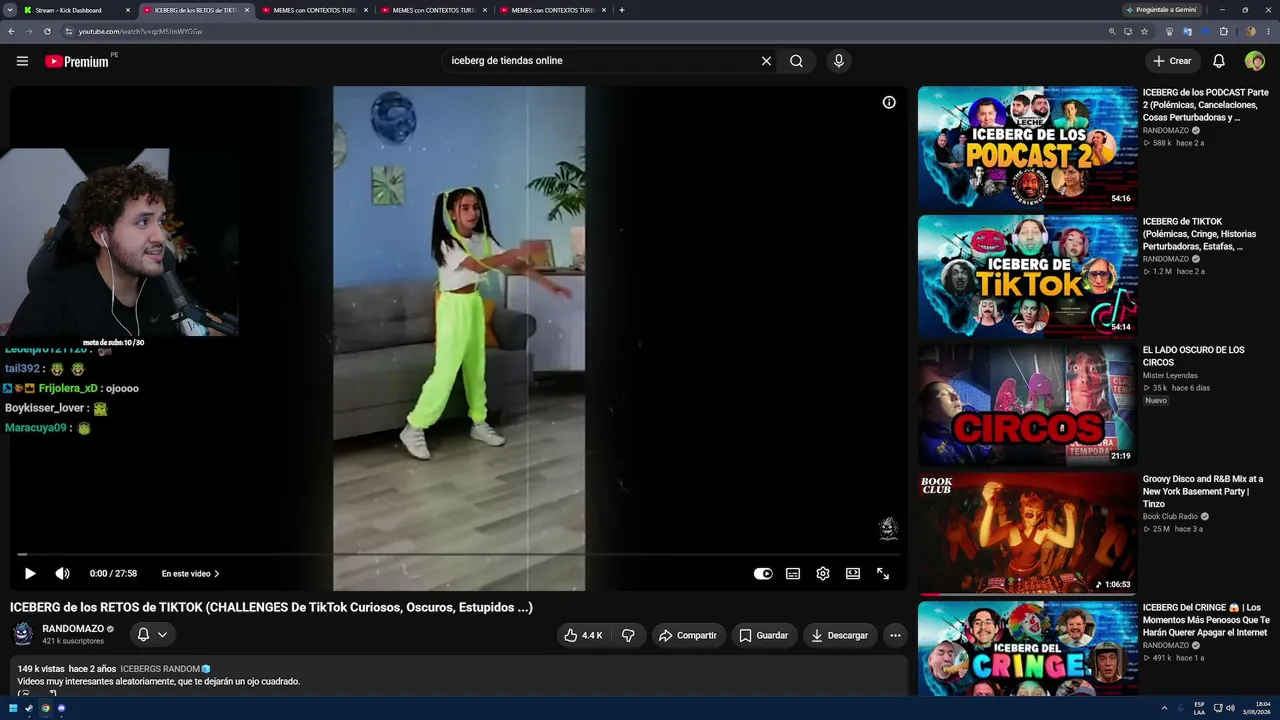Open a new browser tab

click(622, 10)
